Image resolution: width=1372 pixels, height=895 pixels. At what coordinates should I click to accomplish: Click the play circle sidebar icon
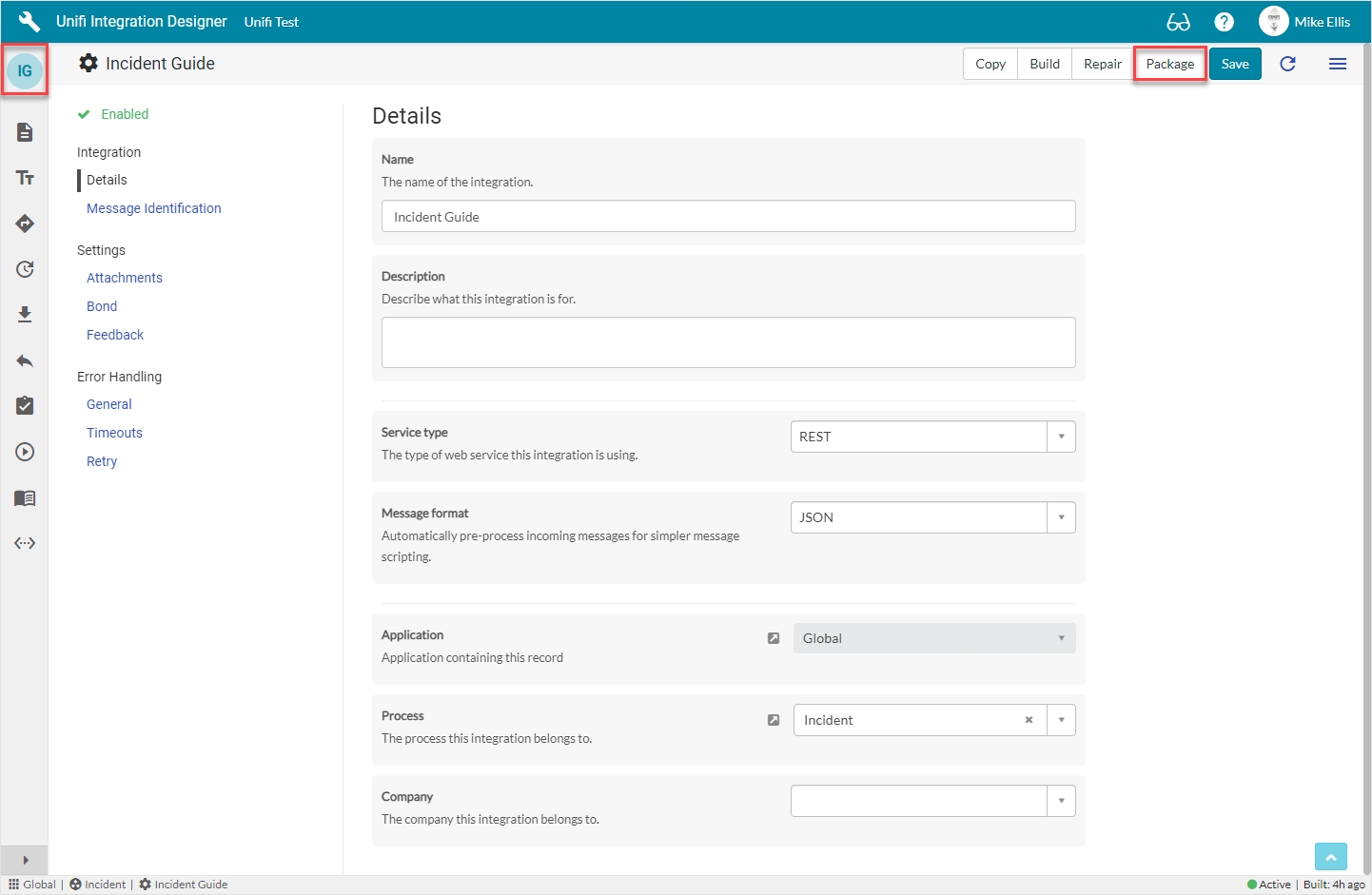(25, 452)
